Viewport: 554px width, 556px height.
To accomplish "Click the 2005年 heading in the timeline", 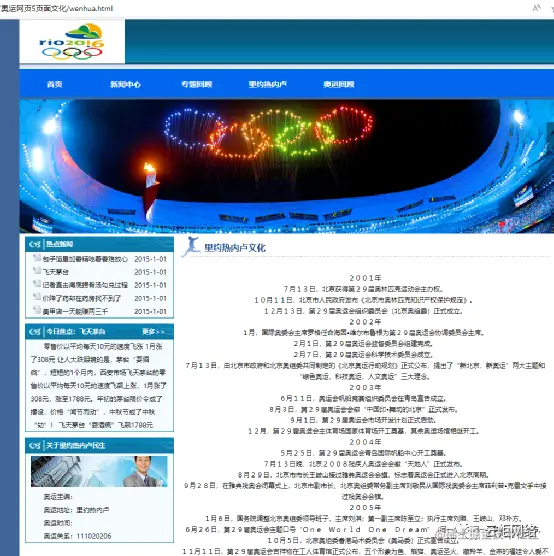I will tap(365, 508).
